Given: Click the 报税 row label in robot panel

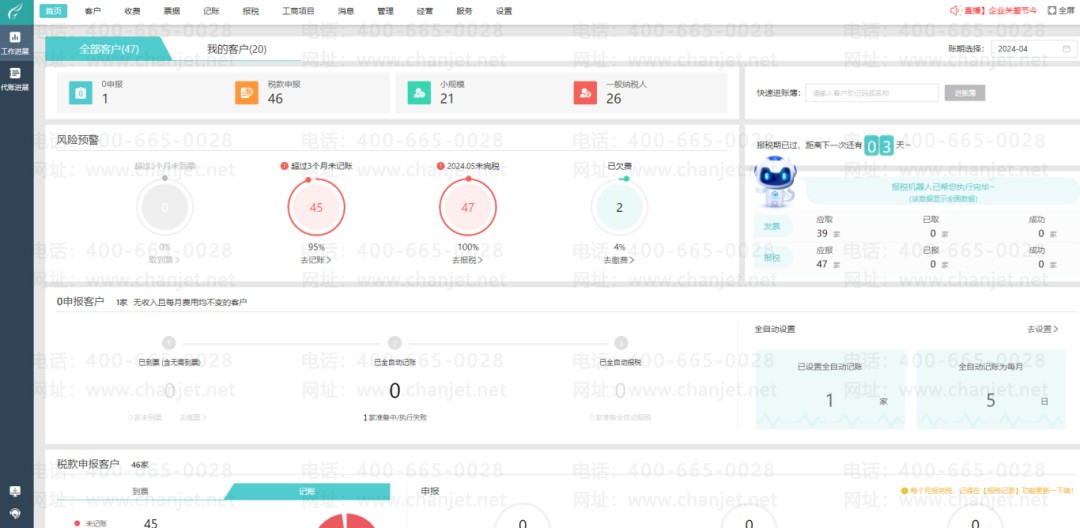Looking at the screenshot, I should pos(772,256).
